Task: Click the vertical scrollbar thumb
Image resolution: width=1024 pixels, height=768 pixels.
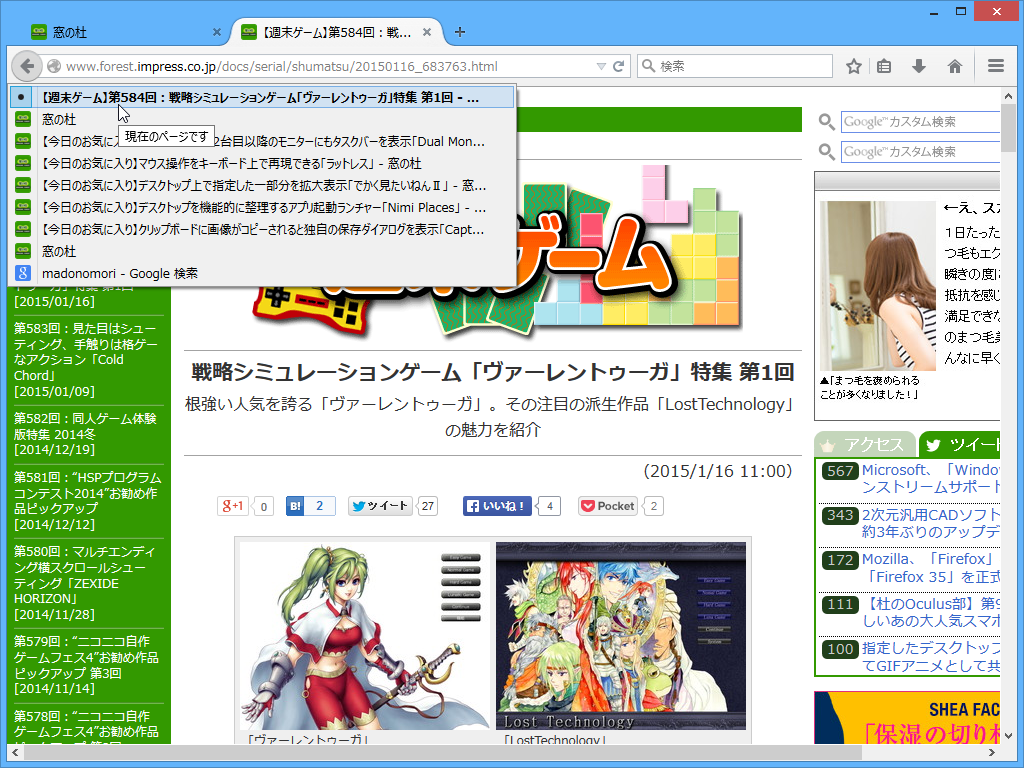Action: point(1009,128)
